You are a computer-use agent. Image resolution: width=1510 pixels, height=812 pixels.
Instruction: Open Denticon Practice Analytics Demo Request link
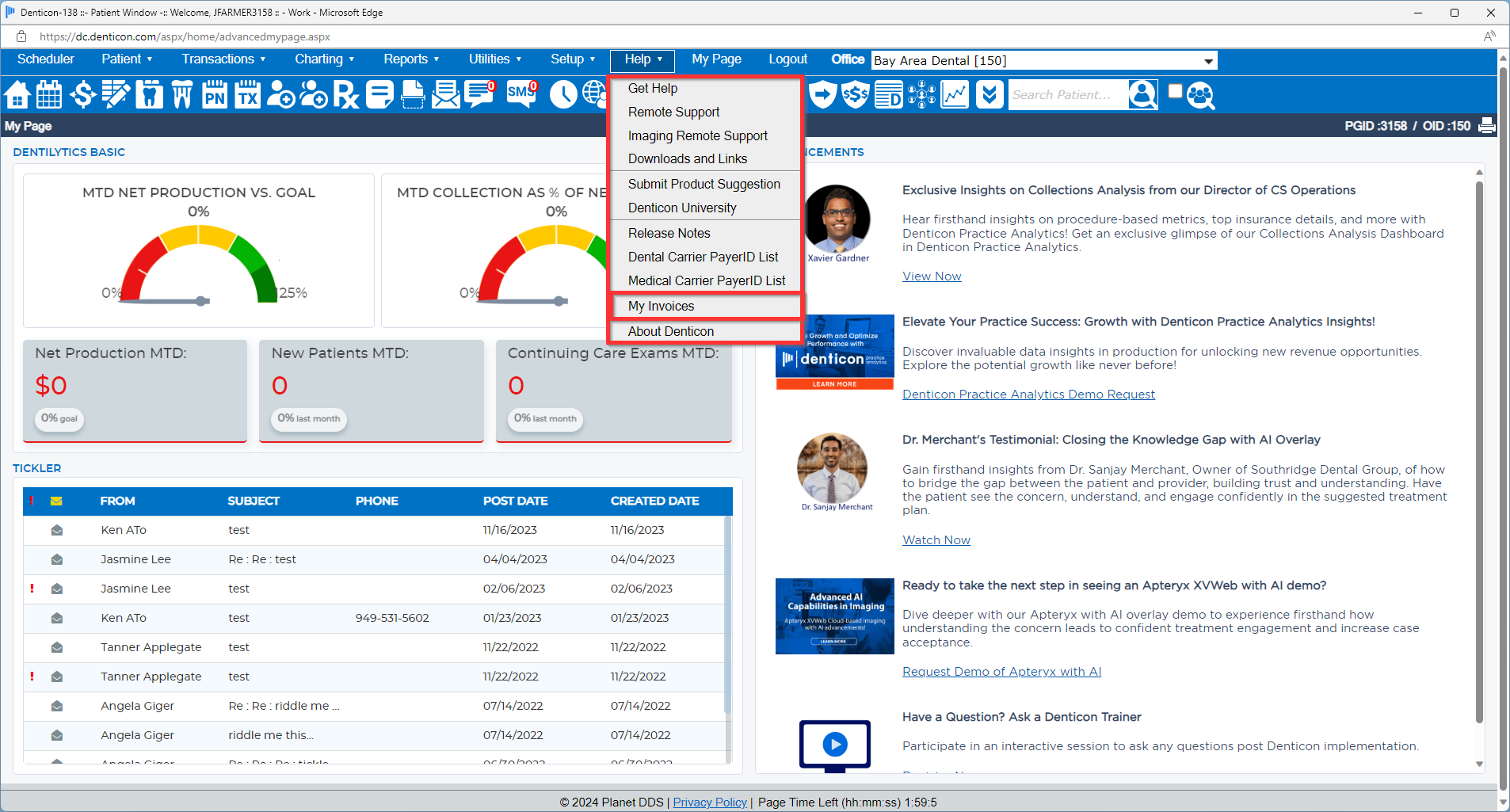tap(1028, 395)
